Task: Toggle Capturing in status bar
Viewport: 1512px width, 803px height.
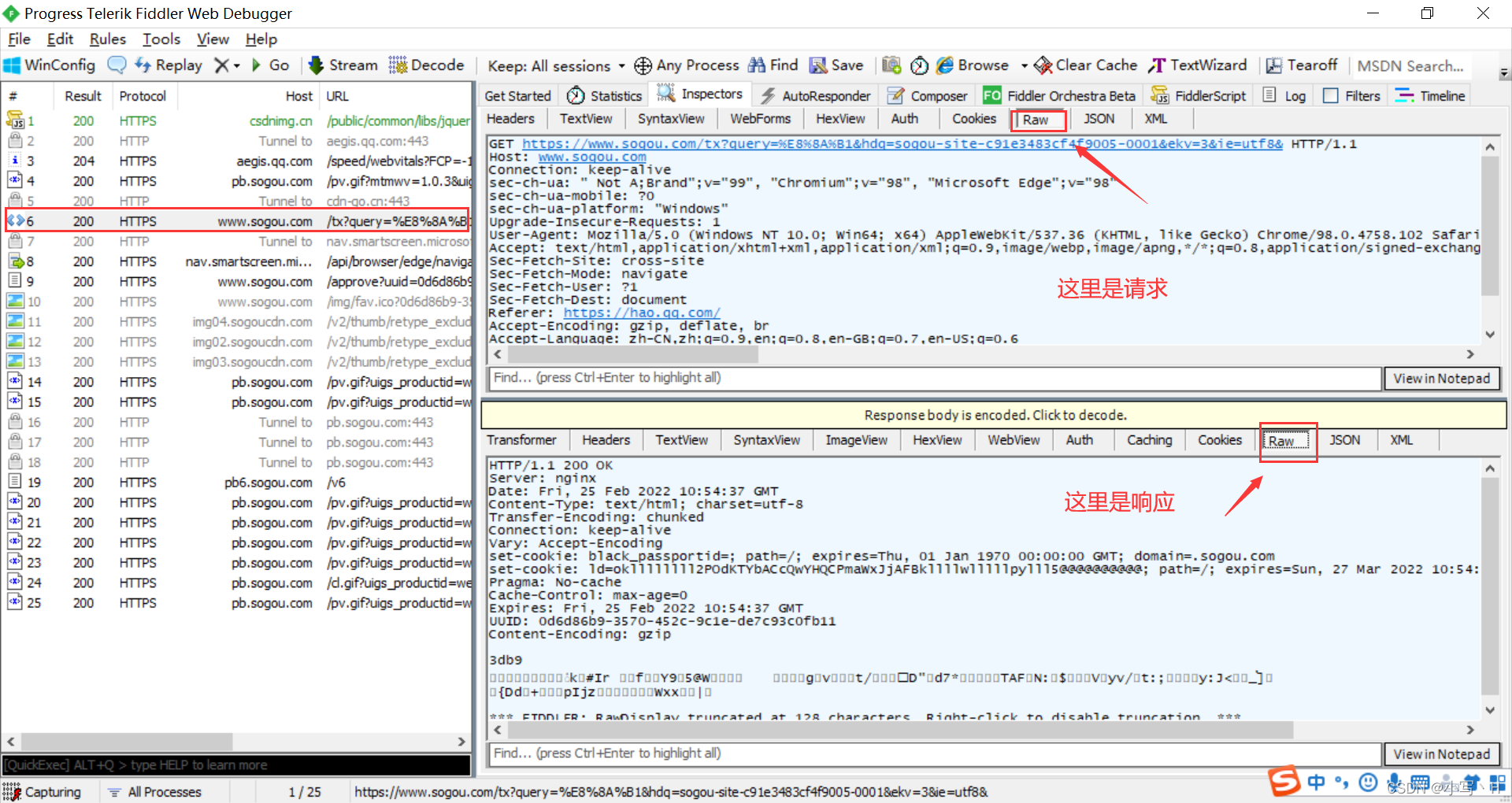Action: click(43, 792)
